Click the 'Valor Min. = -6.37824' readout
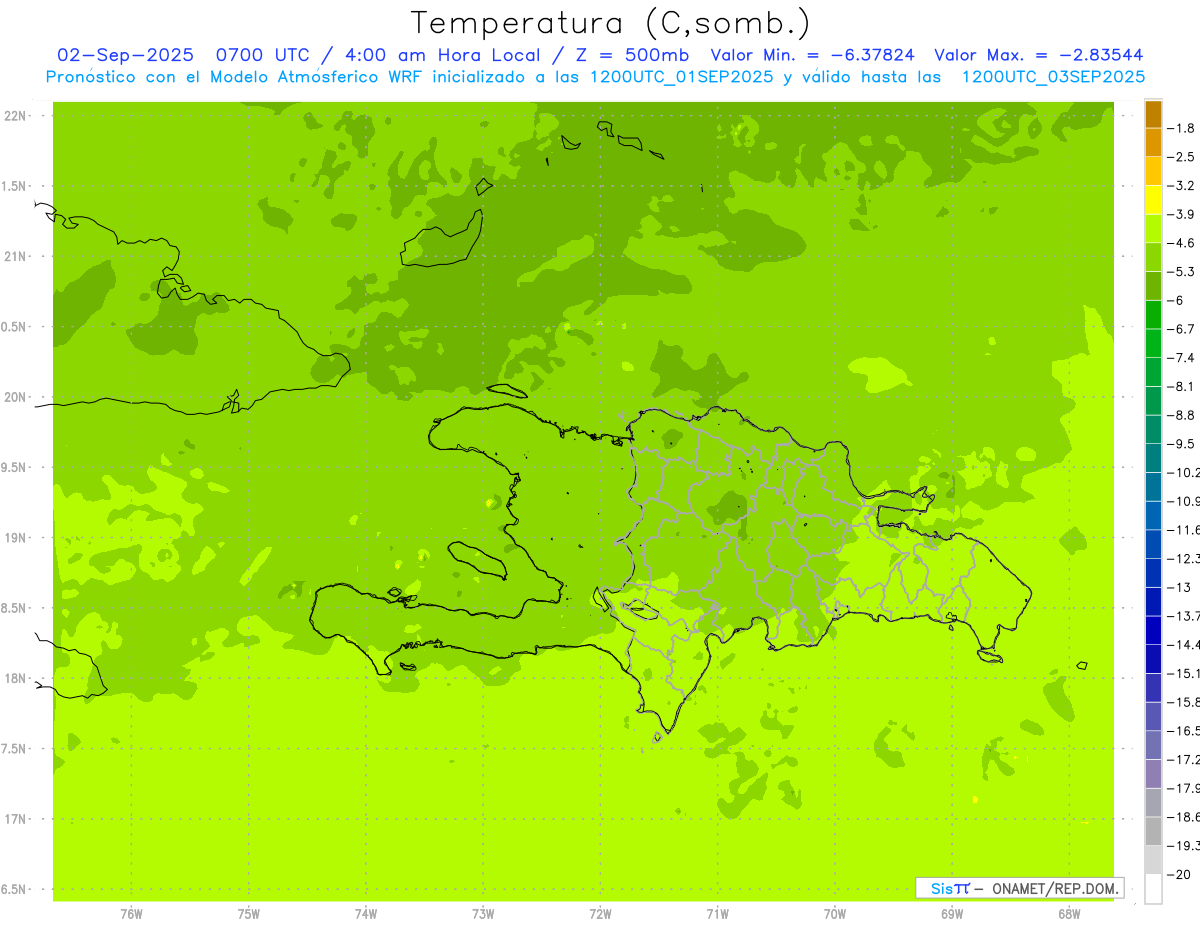Image resolution: width=1200 pixels, height=927 pixels. tap(813, 55)
